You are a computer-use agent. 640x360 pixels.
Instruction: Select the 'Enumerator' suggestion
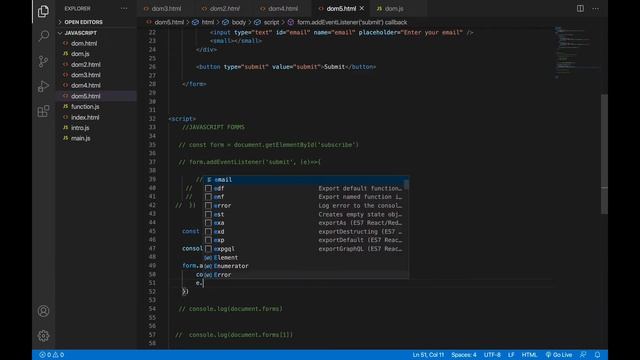point(306,266)
